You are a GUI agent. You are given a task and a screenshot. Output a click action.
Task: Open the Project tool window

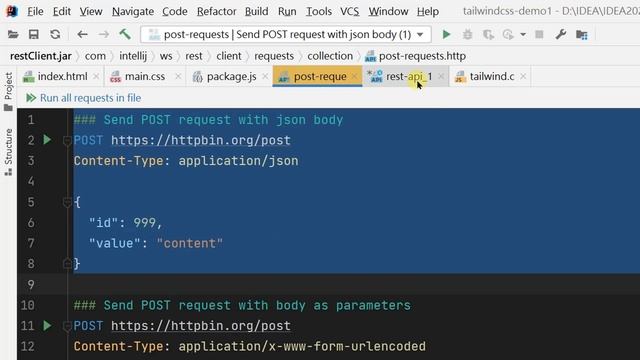(8, 91)
